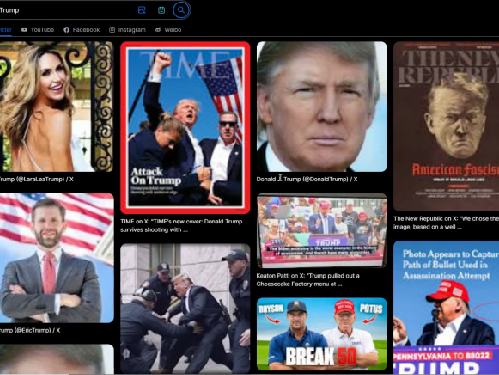Select the active Twitter tab
The height and width of the screenshot is (375, 499).
tap(6, 30)
